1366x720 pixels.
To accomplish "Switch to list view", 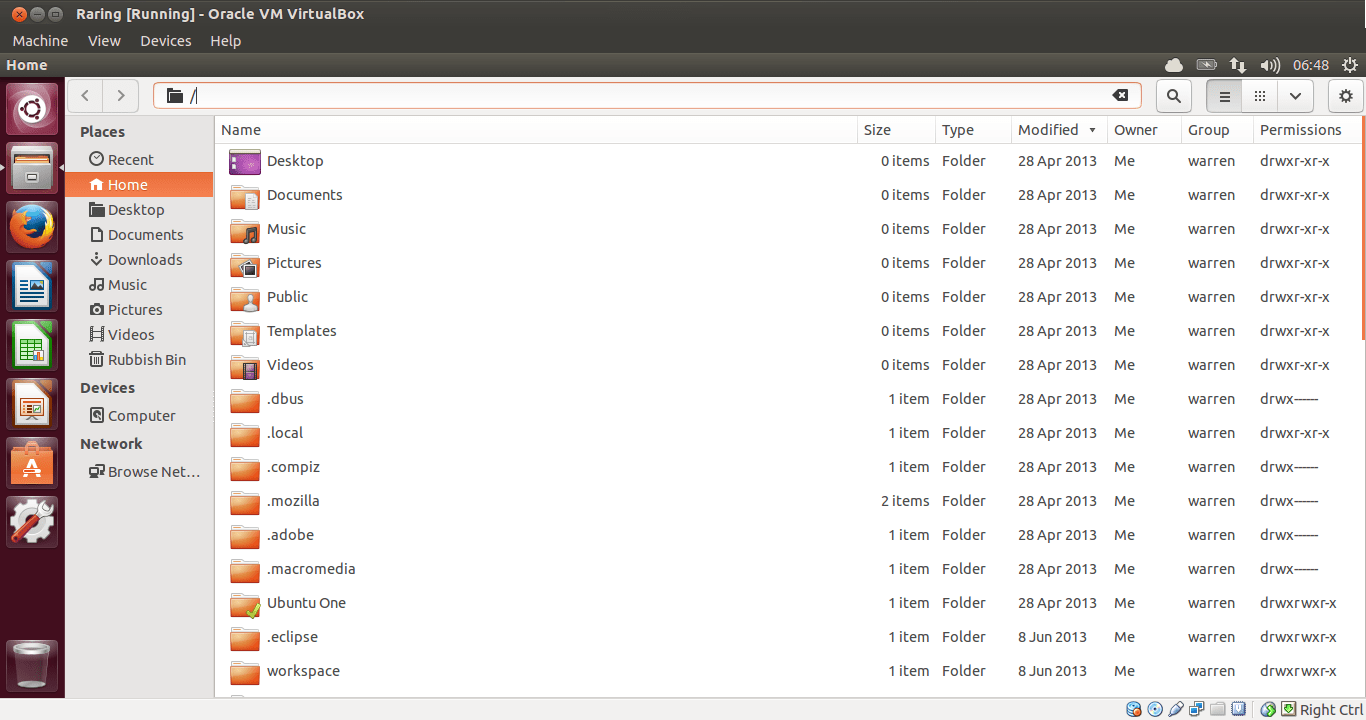I will coord(1224,96).
